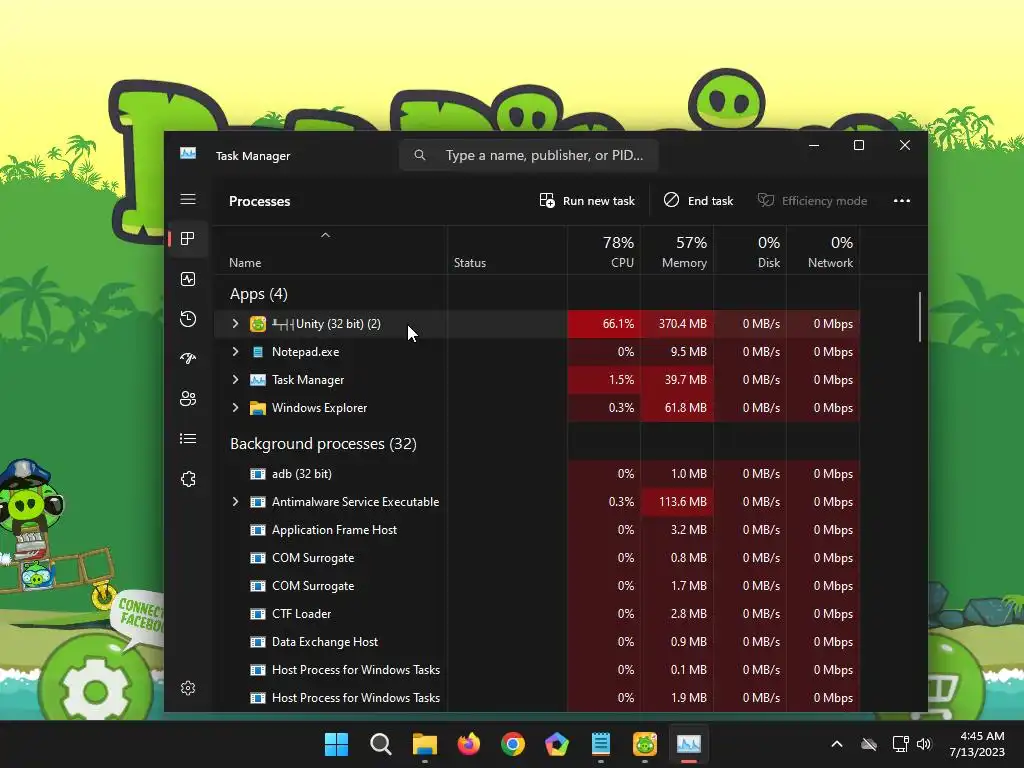Open the Users page icon in sidebar

(x=188, y=398)
